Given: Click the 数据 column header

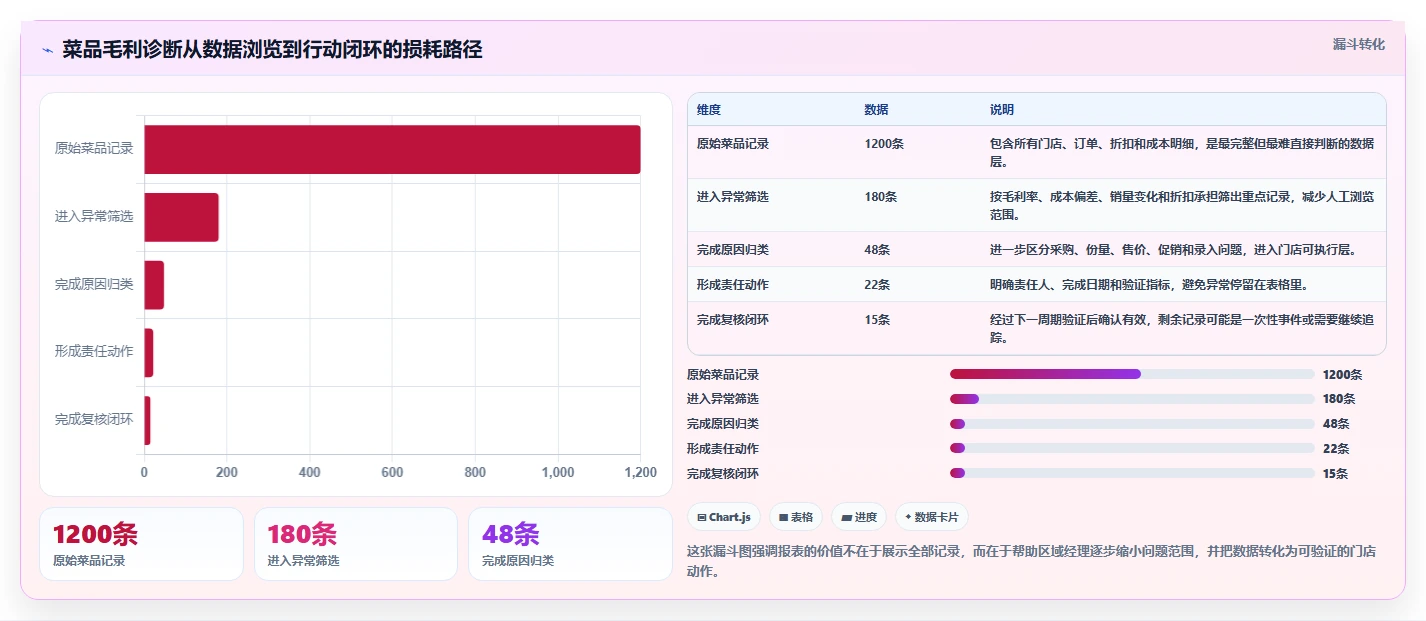Looking at the screenshot, I should (x=876, y=109).
